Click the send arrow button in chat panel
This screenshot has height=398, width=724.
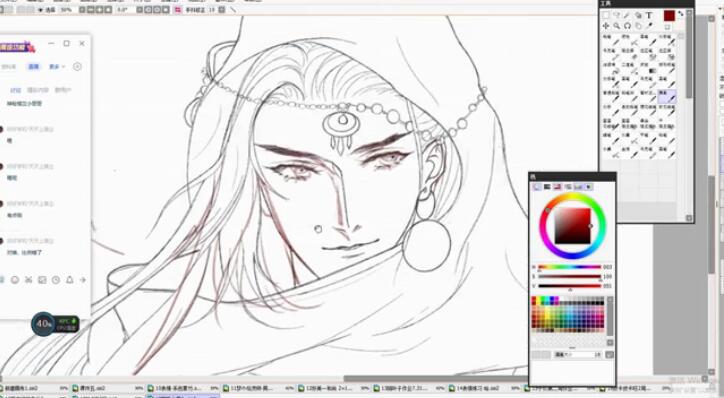pos(83,280)
